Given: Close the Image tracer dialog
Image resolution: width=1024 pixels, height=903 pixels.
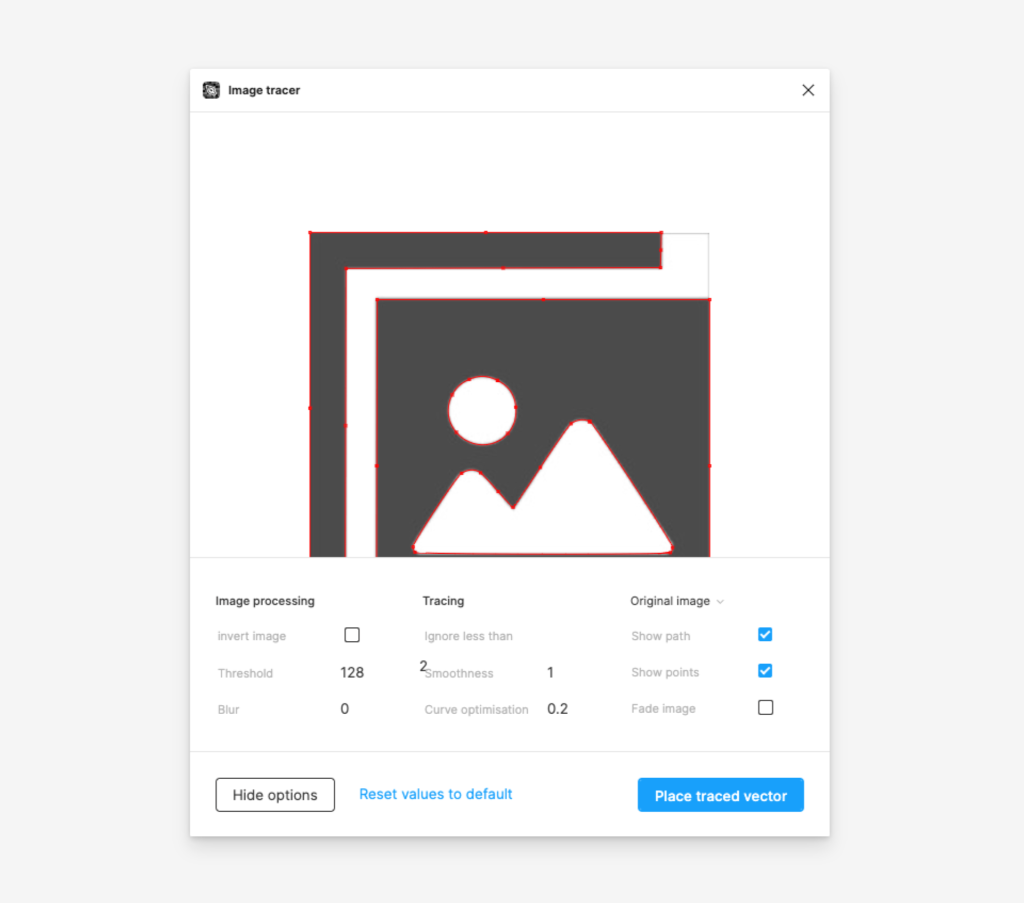Looking at the screenshot, I should click(x=808, y=90).
